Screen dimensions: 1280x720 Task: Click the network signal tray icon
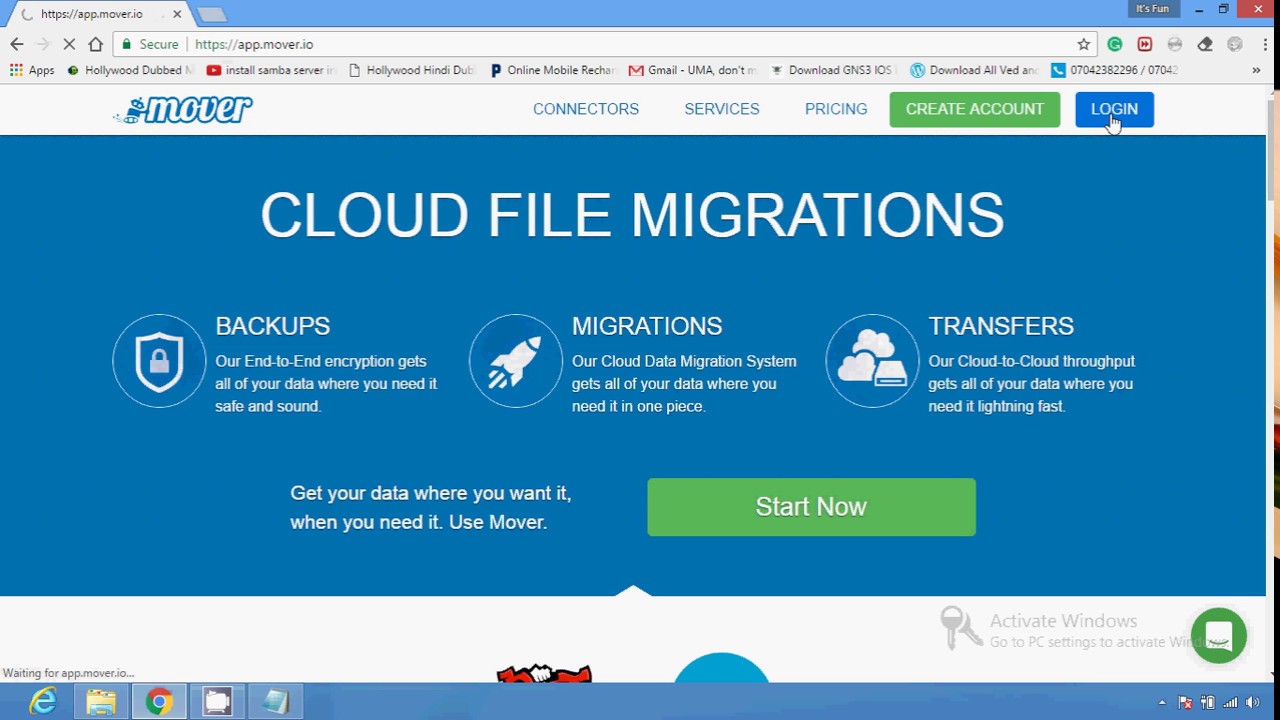pyautogui.click(x=1230, y=702)
